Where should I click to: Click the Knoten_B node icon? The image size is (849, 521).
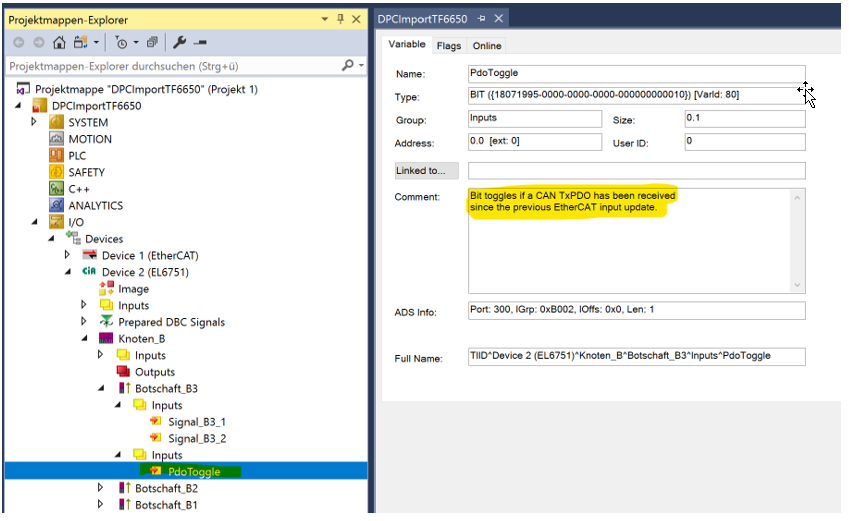(x=106, y=338)
